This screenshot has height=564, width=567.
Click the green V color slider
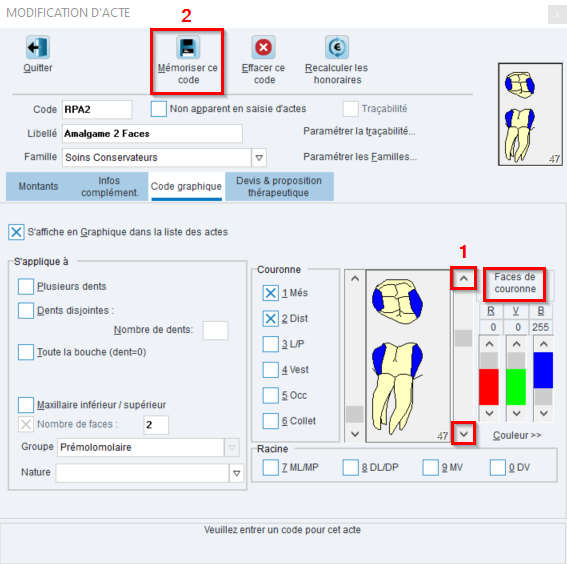pos(516,386)
